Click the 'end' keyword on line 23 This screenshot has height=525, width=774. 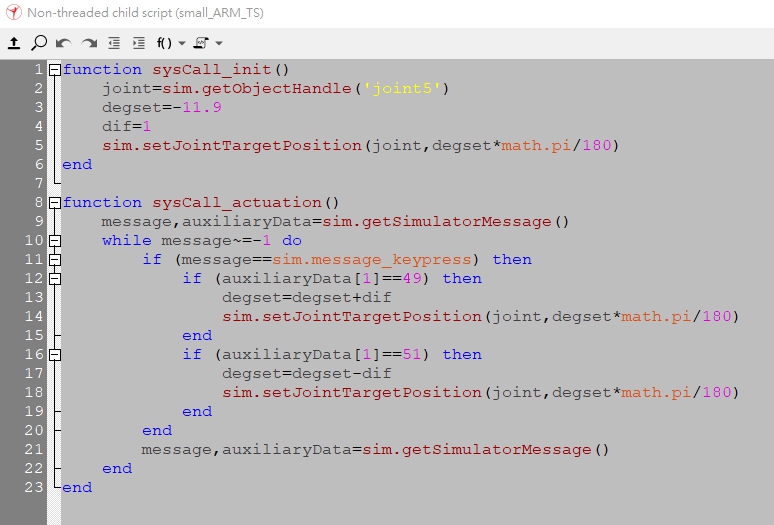click(77, 488)
